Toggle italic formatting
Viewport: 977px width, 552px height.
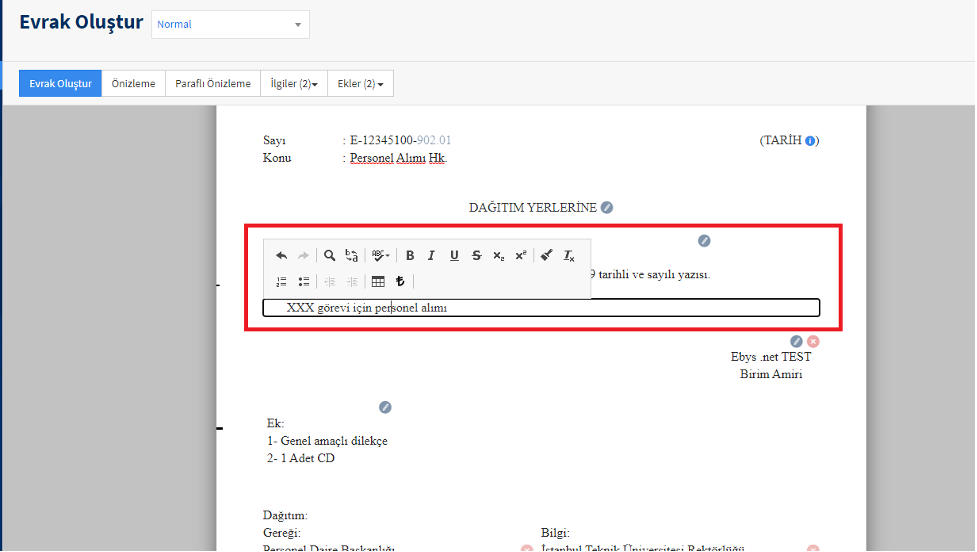[431, 255]
